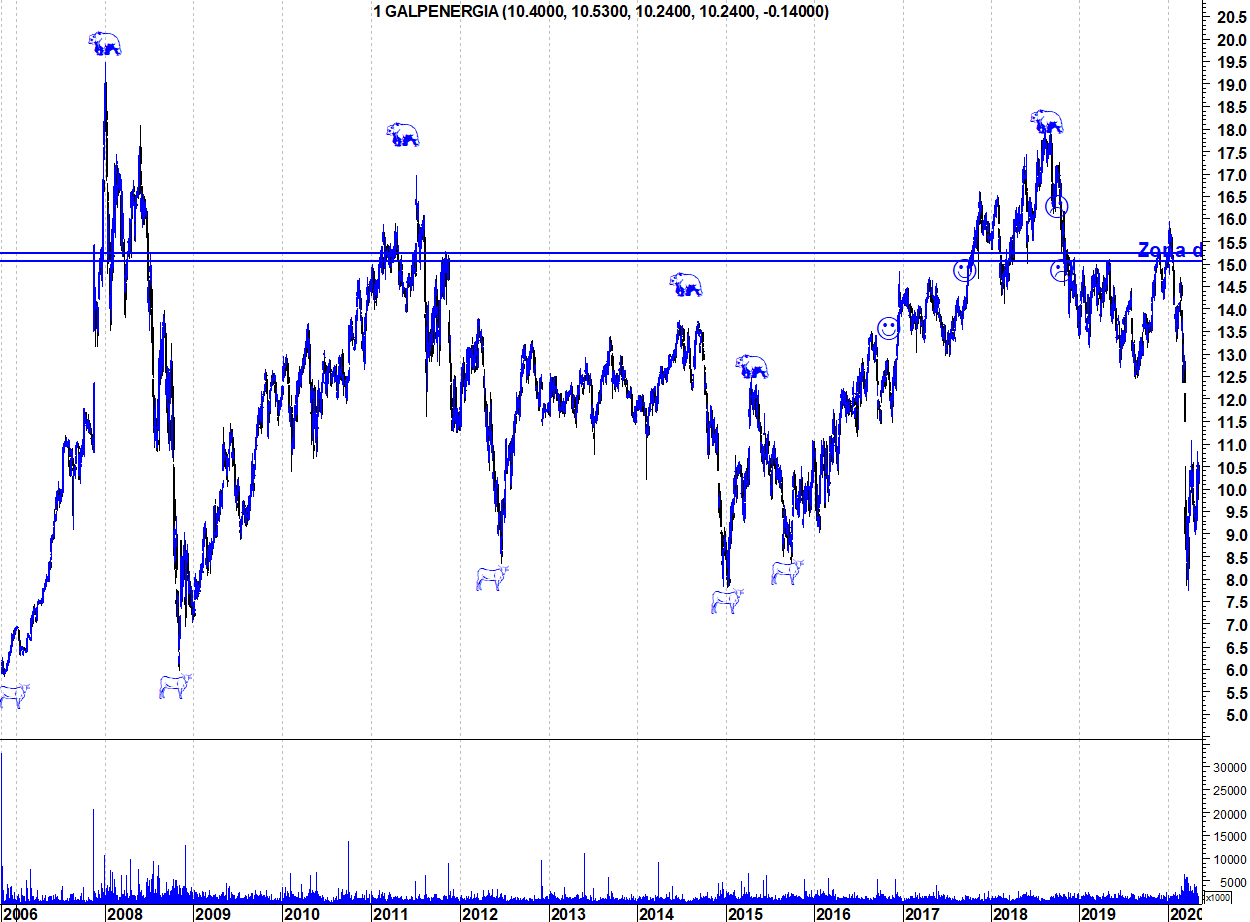This screenshot has width=1250, height=922.
Task: Click the 2019 year label
Action: tap(1097, 913)
